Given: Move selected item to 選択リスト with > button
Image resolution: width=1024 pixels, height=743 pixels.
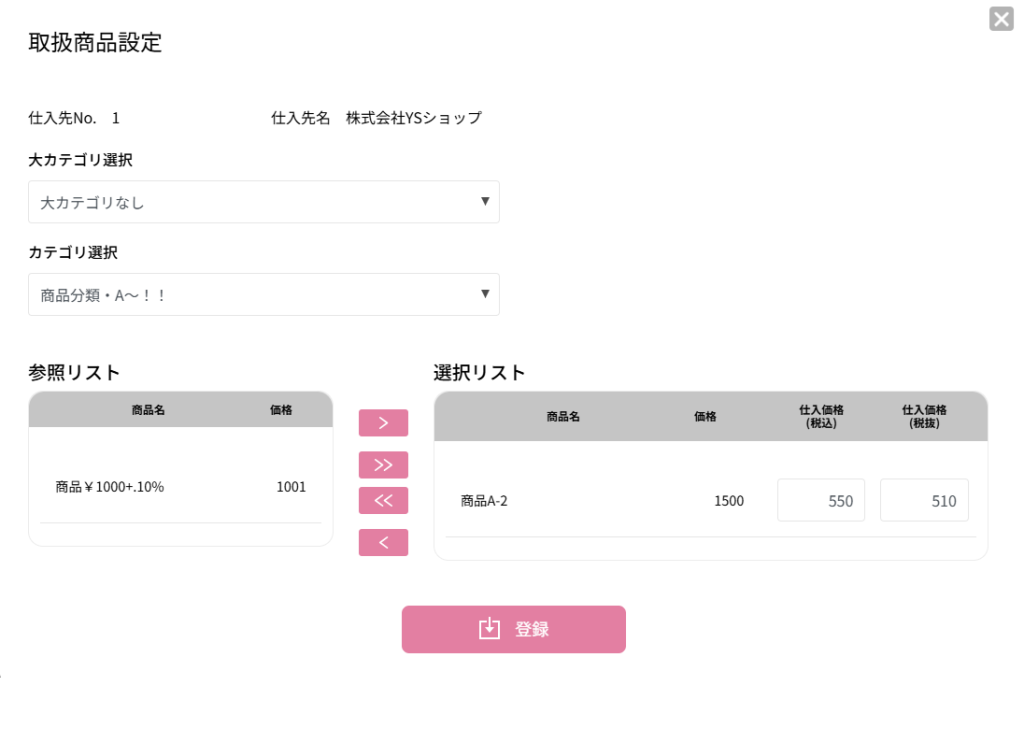Looking at the screenshot, I should (383, 423).
